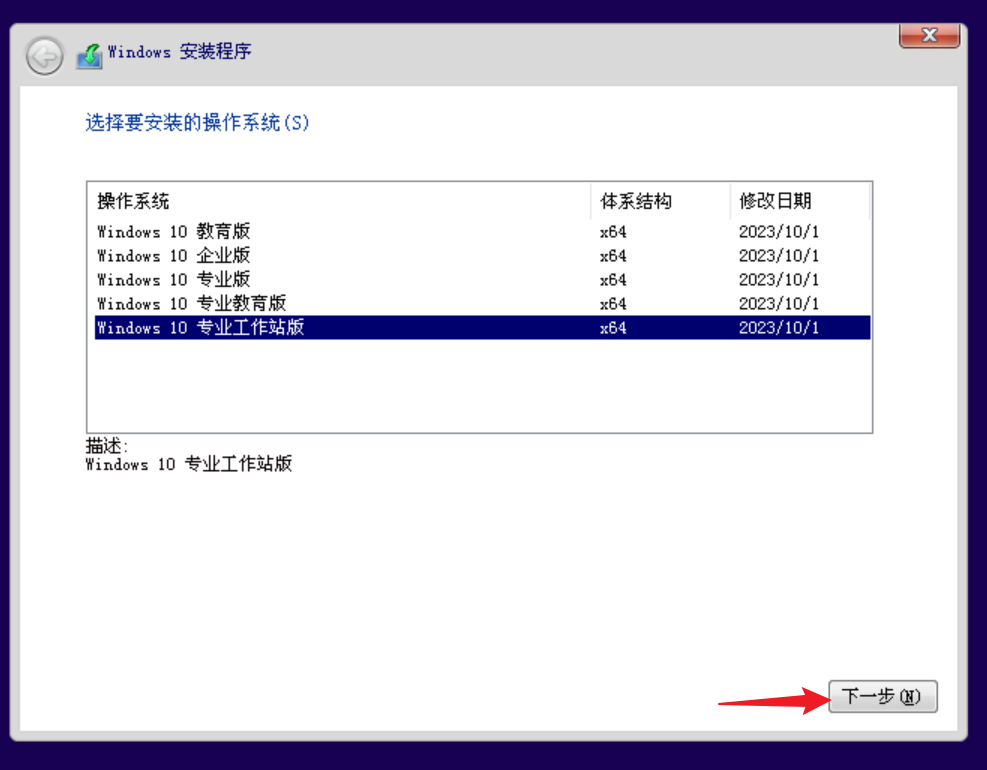Select Windows 10 专业工作站版 row
This screenshot has height=770, width=987.
482,327
